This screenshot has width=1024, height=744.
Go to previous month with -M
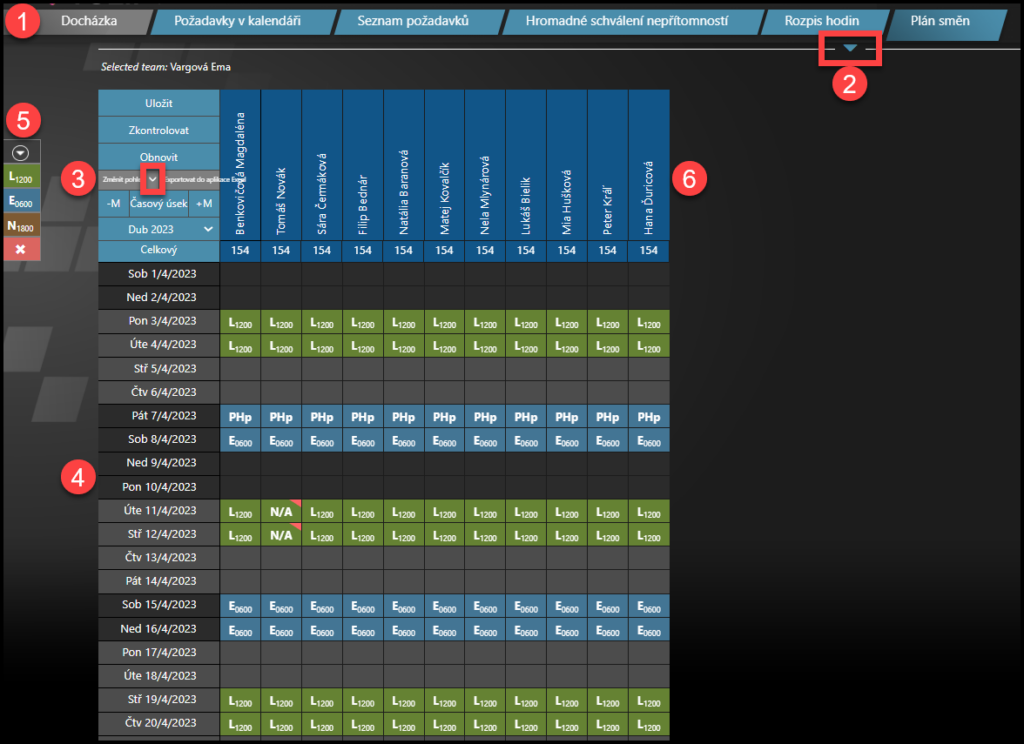(x=113, y=204)
